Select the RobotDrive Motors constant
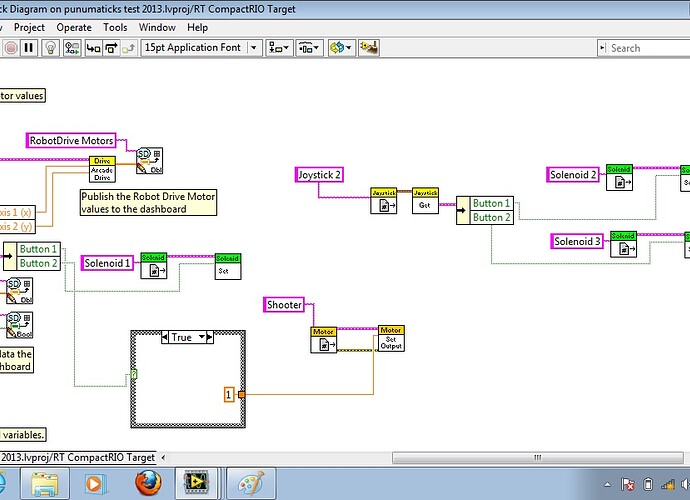This screenshot has width=690, height=500. (x=71, y=140)
